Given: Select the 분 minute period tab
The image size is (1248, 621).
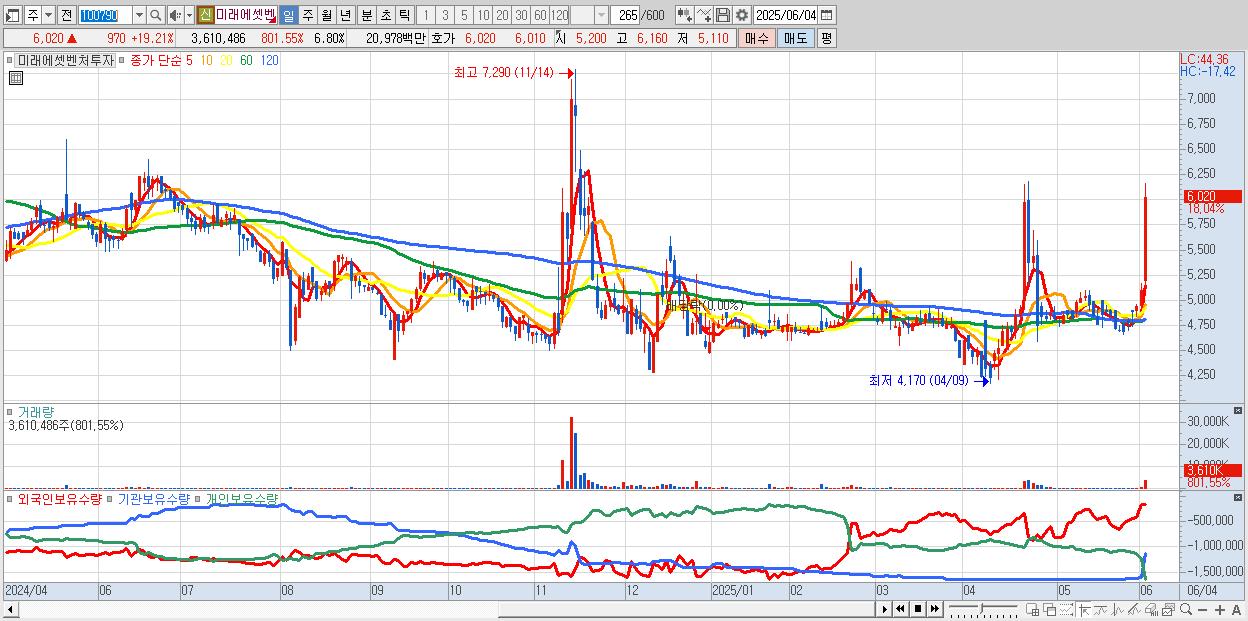Looking at the screenshot, I should click(366, 15).
